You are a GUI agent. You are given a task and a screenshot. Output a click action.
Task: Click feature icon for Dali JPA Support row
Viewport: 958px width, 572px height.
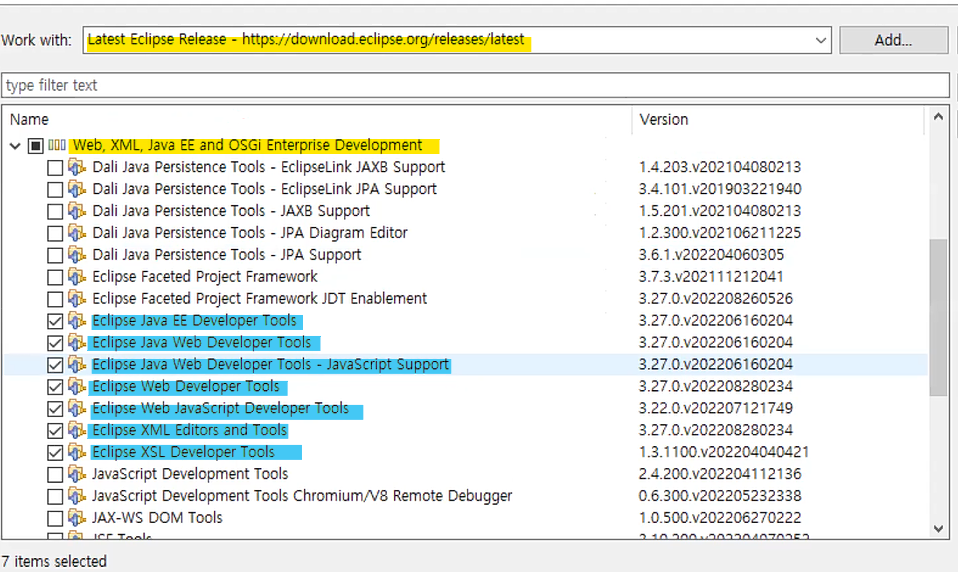tap(76, 255)
